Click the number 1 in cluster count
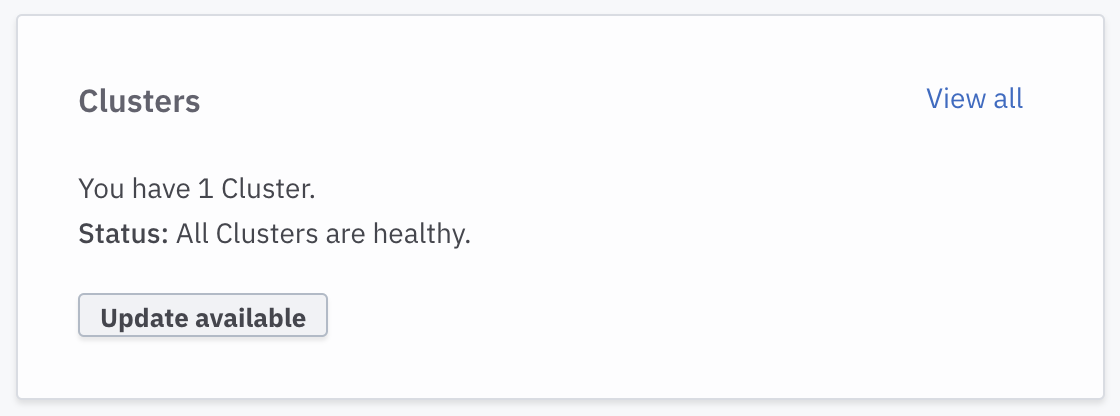 [205, 188]
